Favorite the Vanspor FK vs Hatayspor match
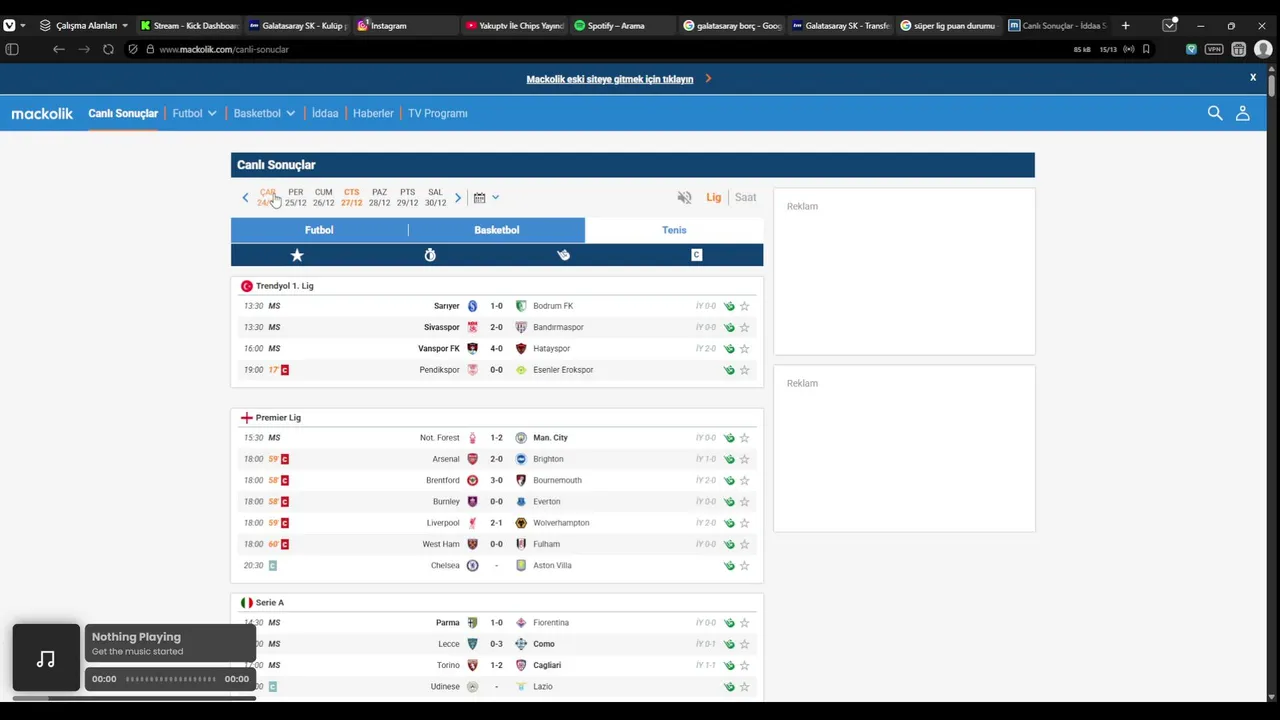Screen dimensions: 1280x720 click(744, 348)
